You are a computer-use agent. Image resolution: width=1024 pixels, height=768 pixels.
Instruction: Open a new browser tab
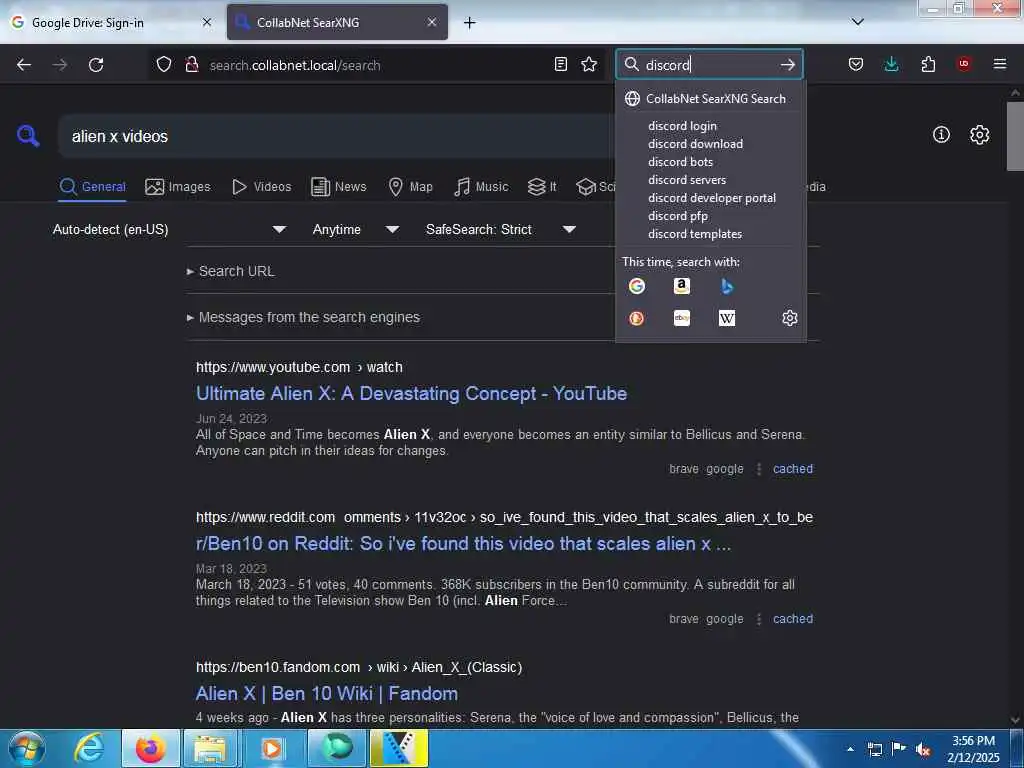point(470,23)
